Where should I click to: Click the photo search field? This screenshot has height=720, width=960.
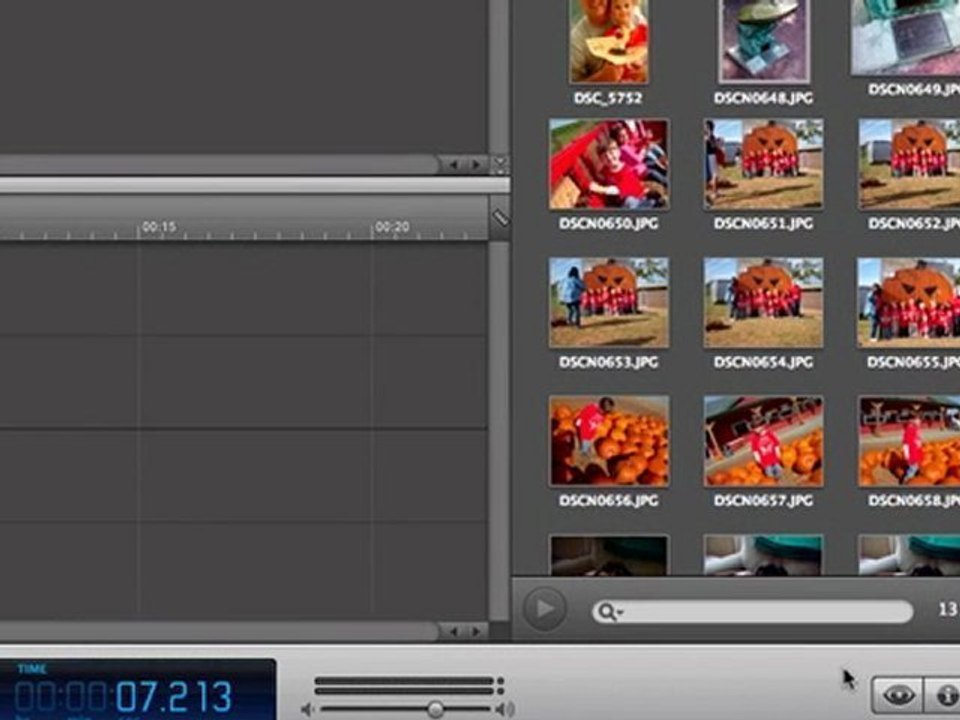(752, 612)
